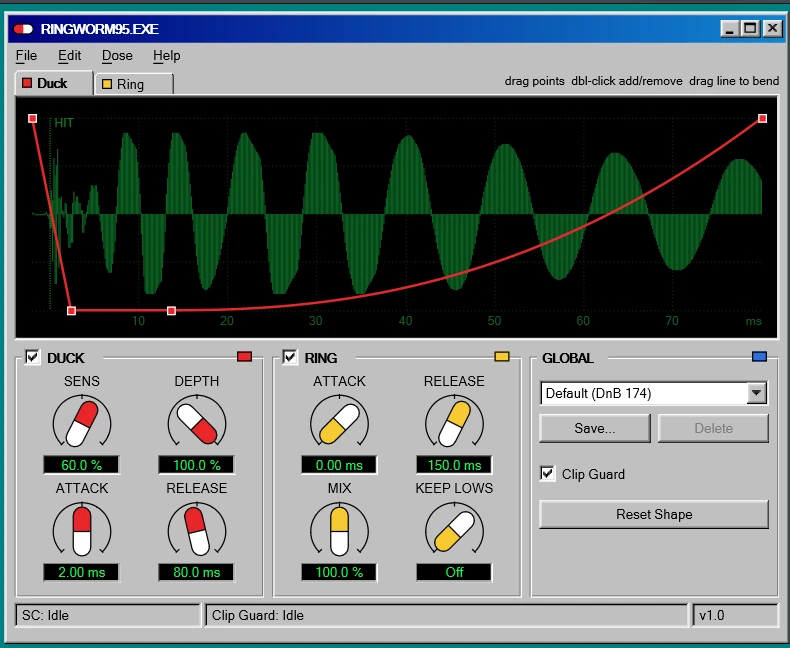Click the SENS value field 60.0 %

tap(82, 465)
